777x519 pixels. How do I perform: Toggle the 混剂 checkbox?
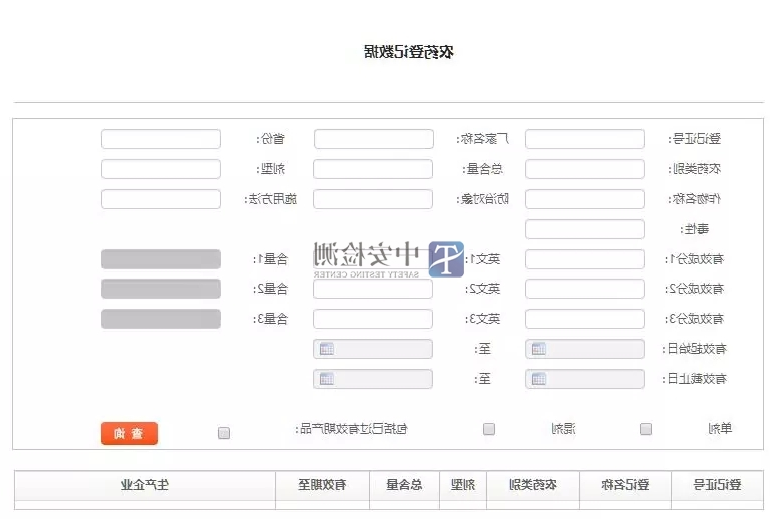489,429
